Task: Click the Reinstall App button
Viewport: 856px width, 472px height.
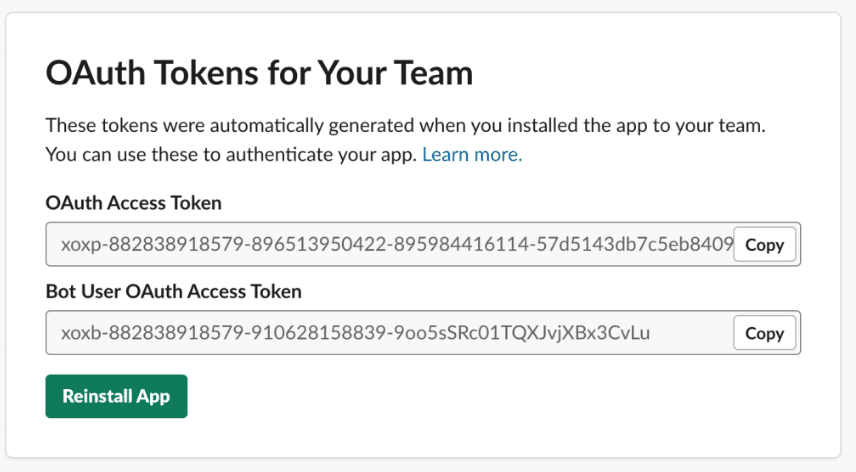Action: 116,396
